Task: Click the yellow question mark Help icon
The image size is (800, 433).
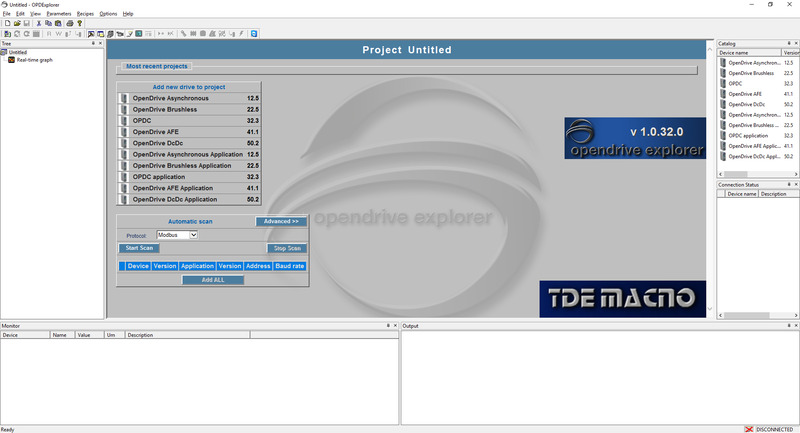Action: pyautogui.click(x=80, y=23)
